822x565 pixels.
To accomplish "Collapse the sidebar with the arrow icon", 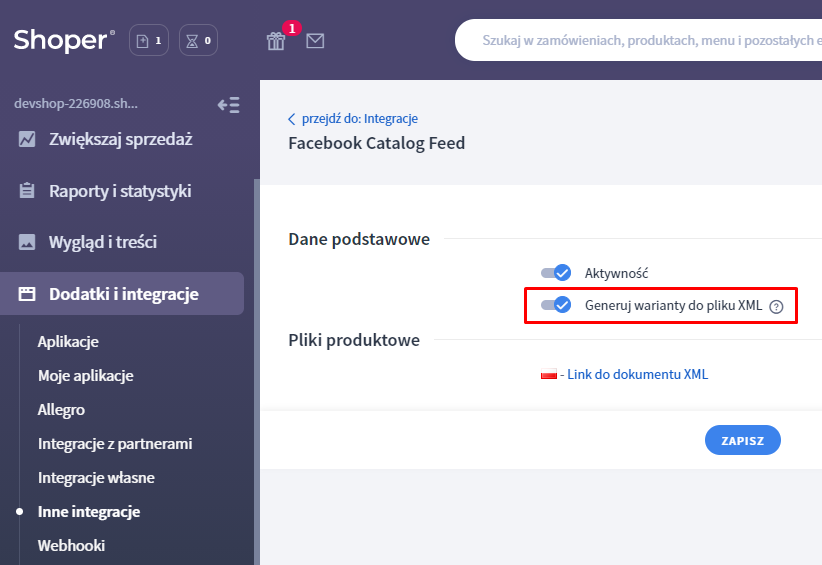I will (x=228, y=104).
